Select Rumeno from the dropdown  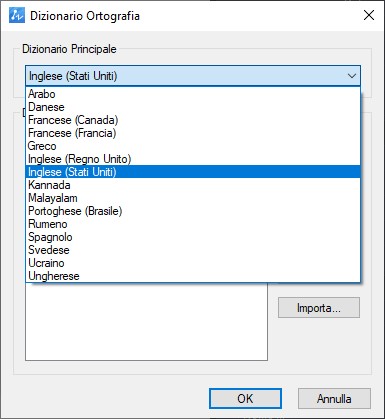[x=193, y=224]
